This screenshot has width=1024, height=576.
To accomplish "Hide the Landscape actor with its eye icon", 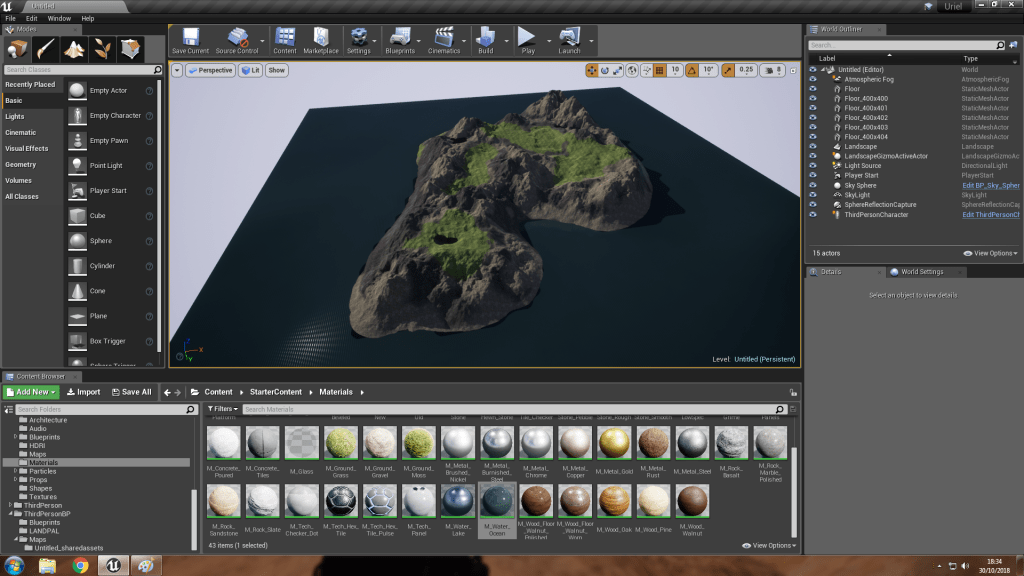I will [813, 147].
